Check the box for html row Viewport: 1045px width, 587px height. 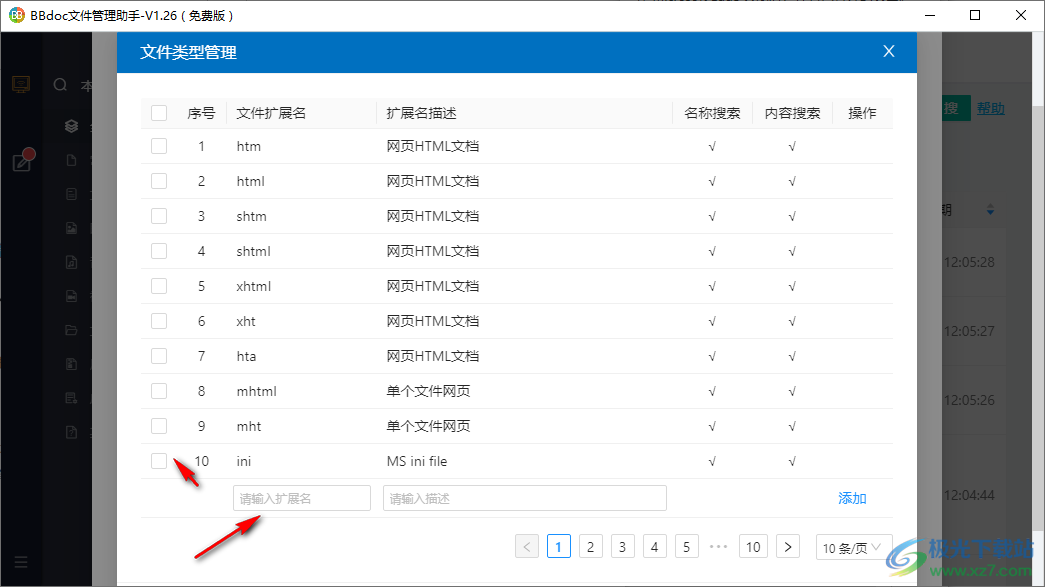159,181
